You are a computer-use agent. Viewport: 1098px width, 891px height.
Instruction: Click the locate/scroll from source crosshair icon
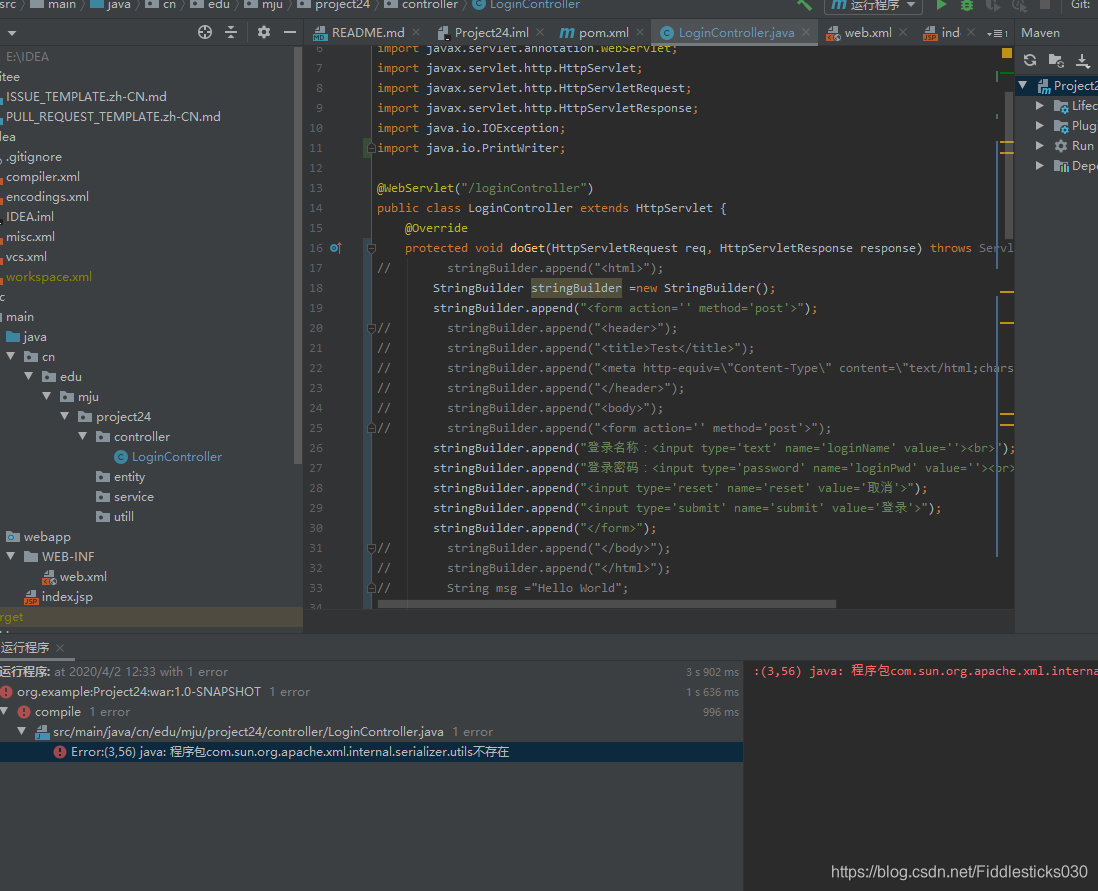click(x=204, y=32)
